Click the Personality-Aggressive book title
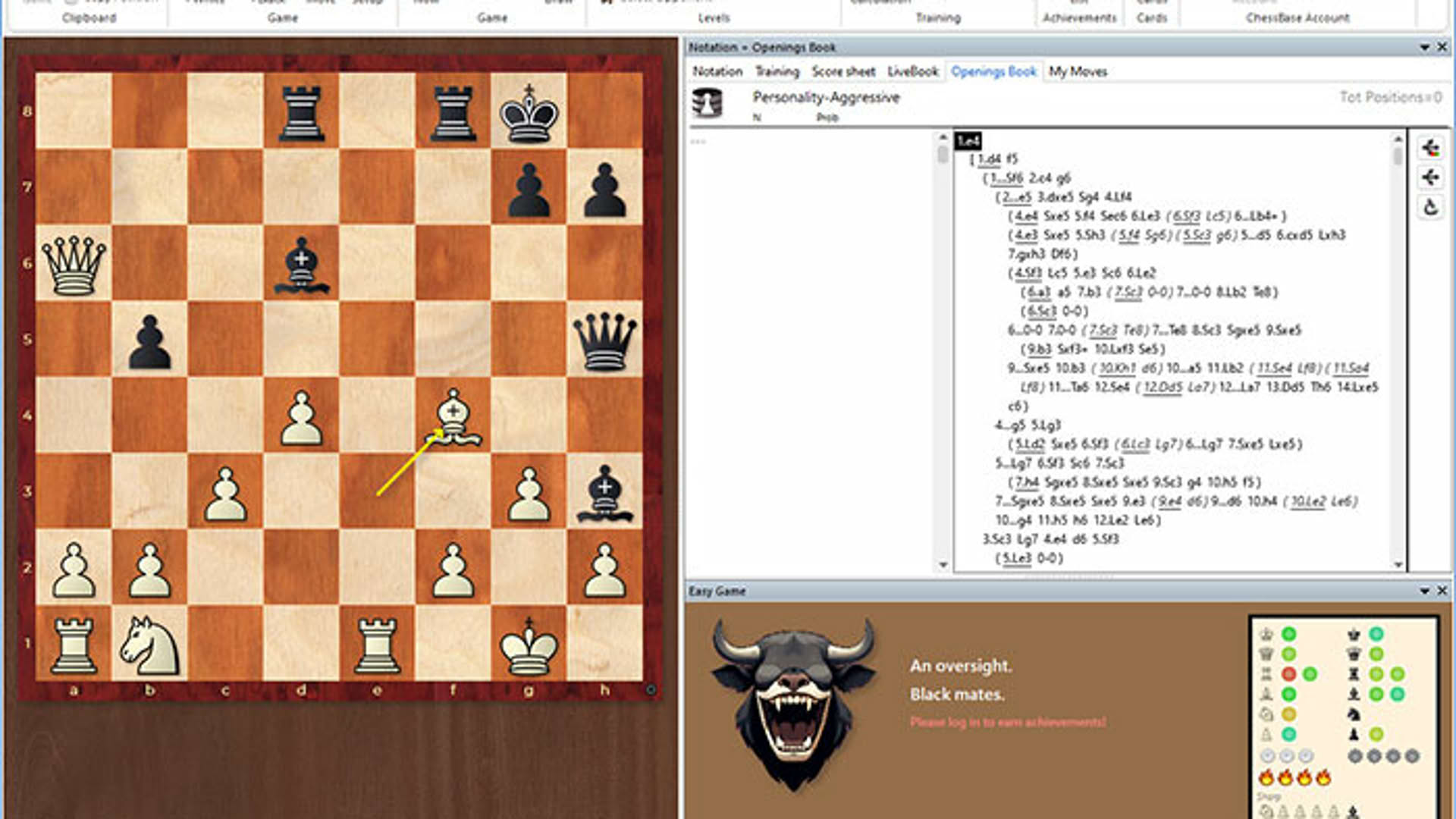This screenshot has height=819, width=1456. (826, 97)
